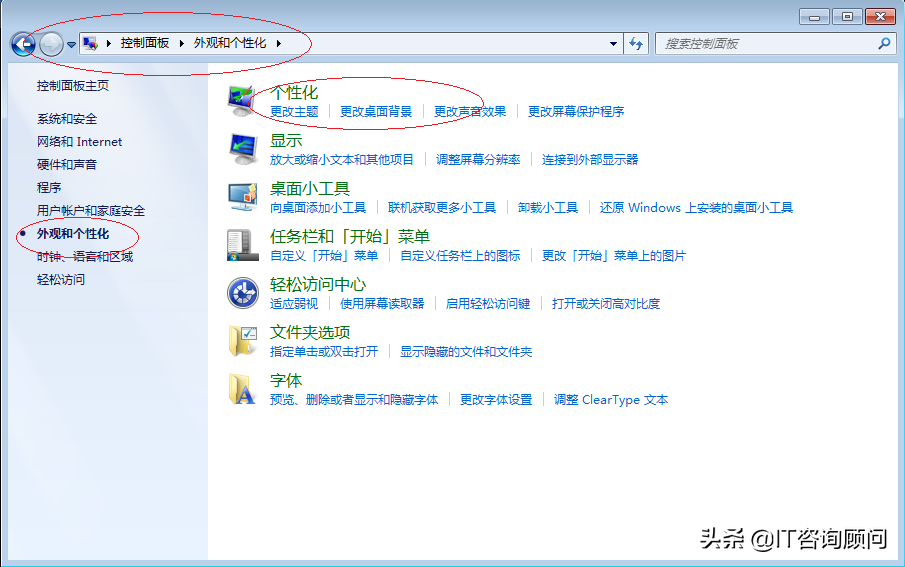Image resolution: width=905 pixels, height=567 pixels.
Task: Click the 字体 folder icon
Action: (x=242, y=389)
